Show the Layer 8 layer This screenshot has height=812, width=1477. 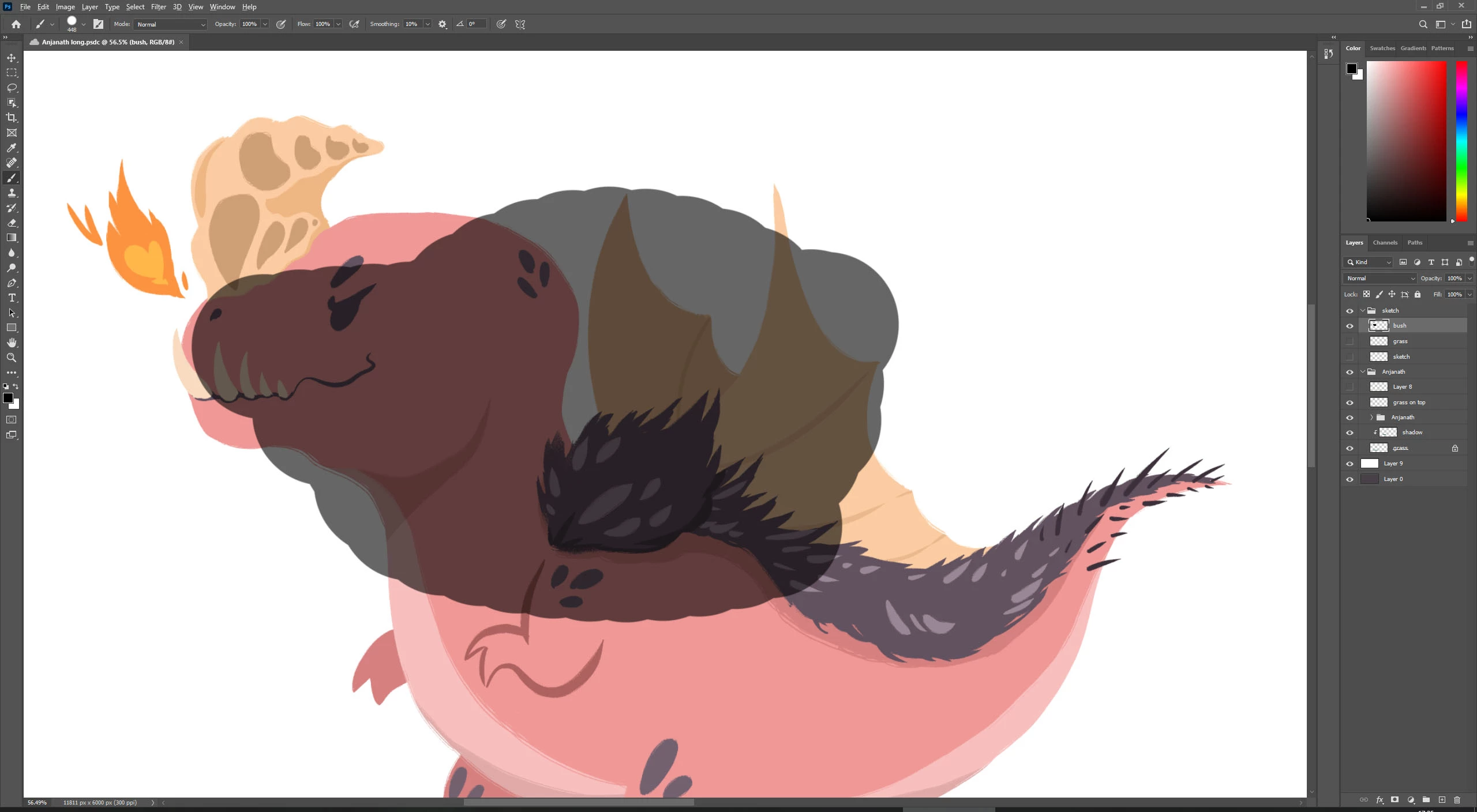pos(1349,387)
